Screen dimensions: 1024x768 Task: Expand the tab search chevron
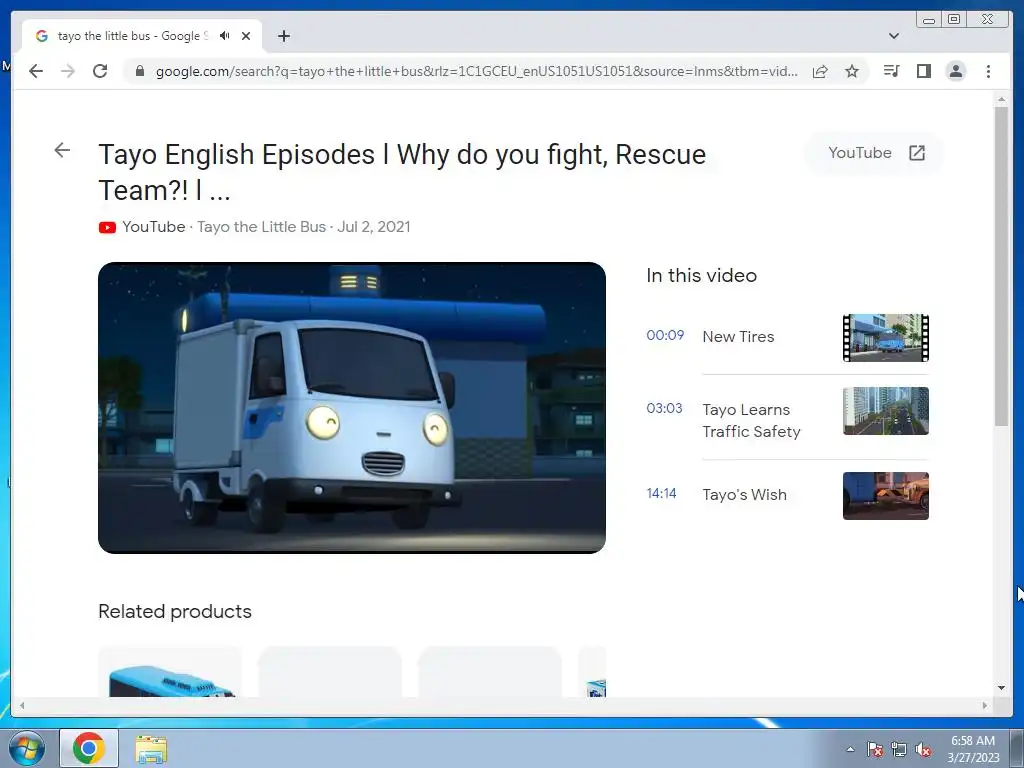click(x=894, y=36)
